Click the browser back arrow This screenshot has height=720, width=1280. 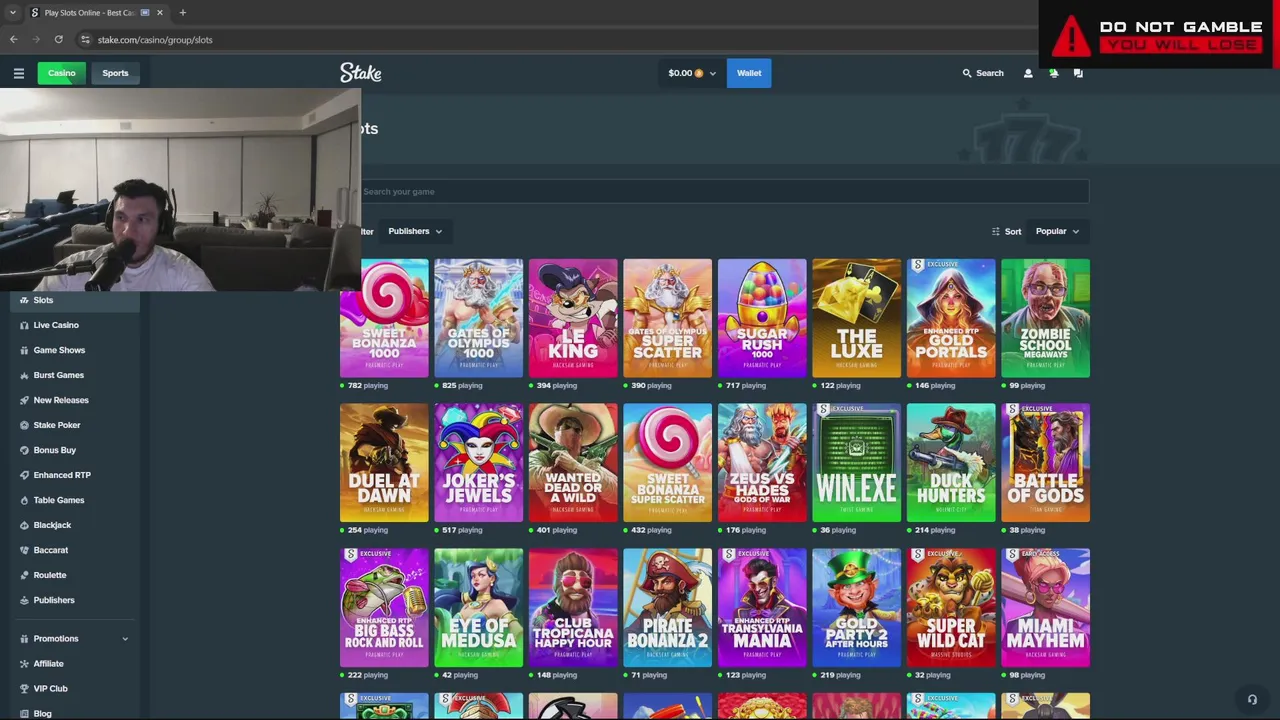pos(14,40)
